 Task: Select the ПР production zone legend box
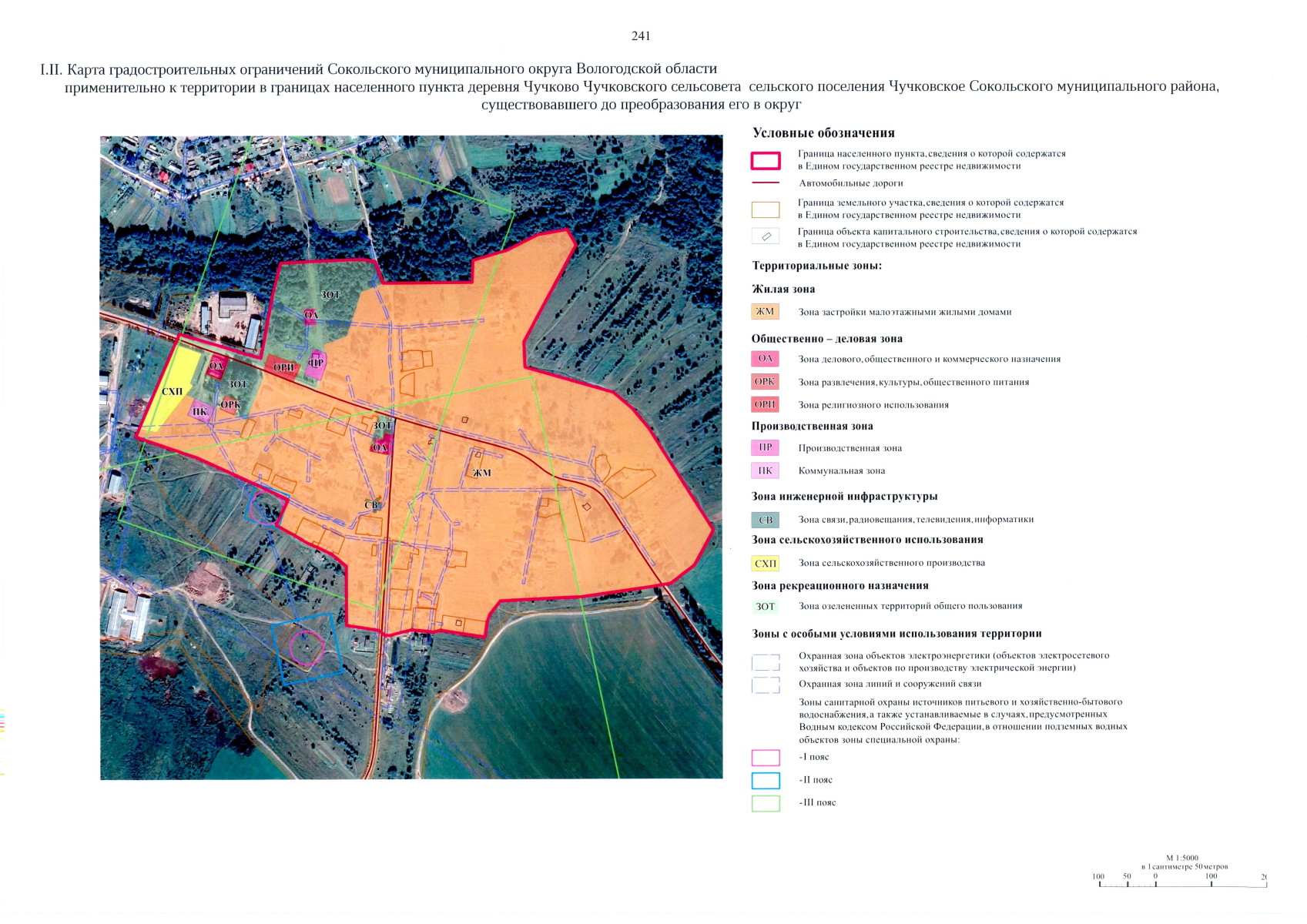click(x=765, y=447)
